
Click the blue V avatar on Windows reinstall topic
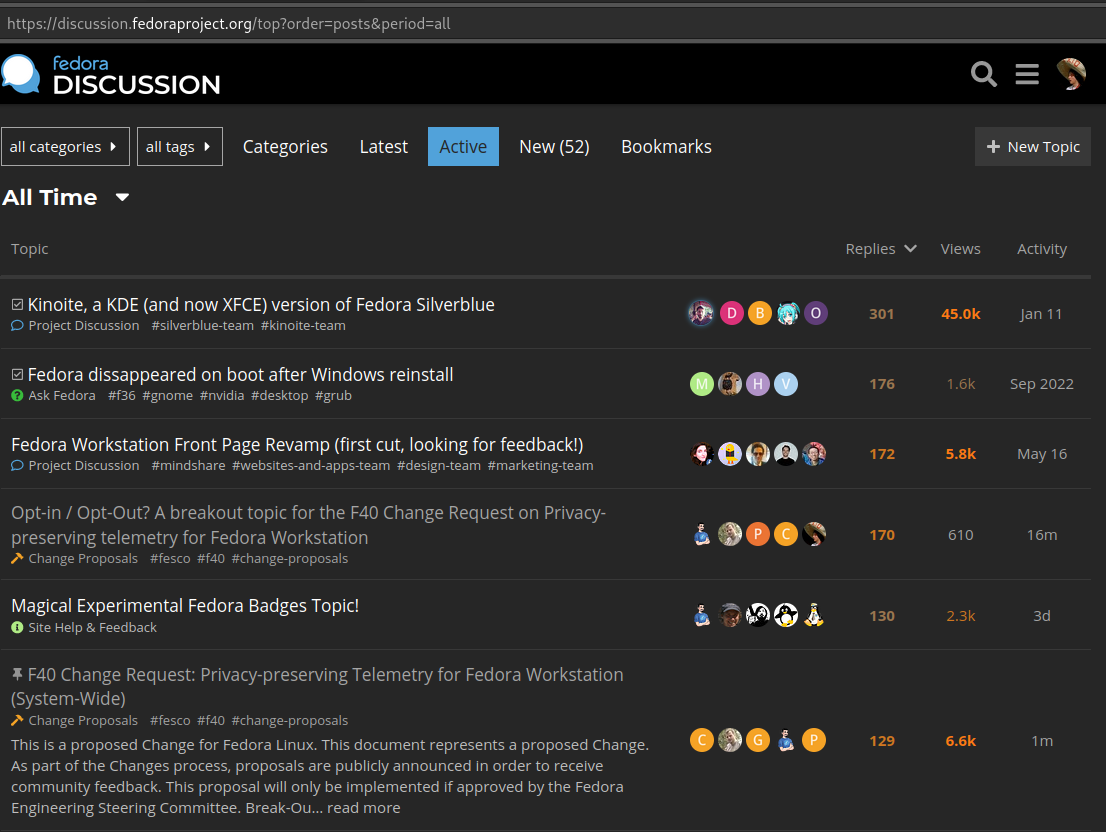pos(786,384)
